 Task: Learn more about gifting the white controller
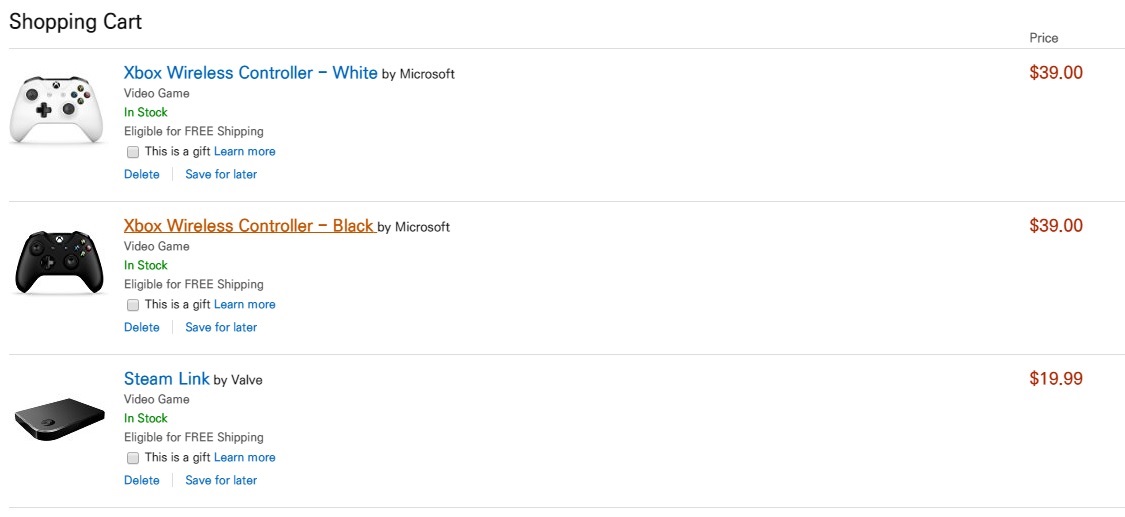[x=244, y=152]
